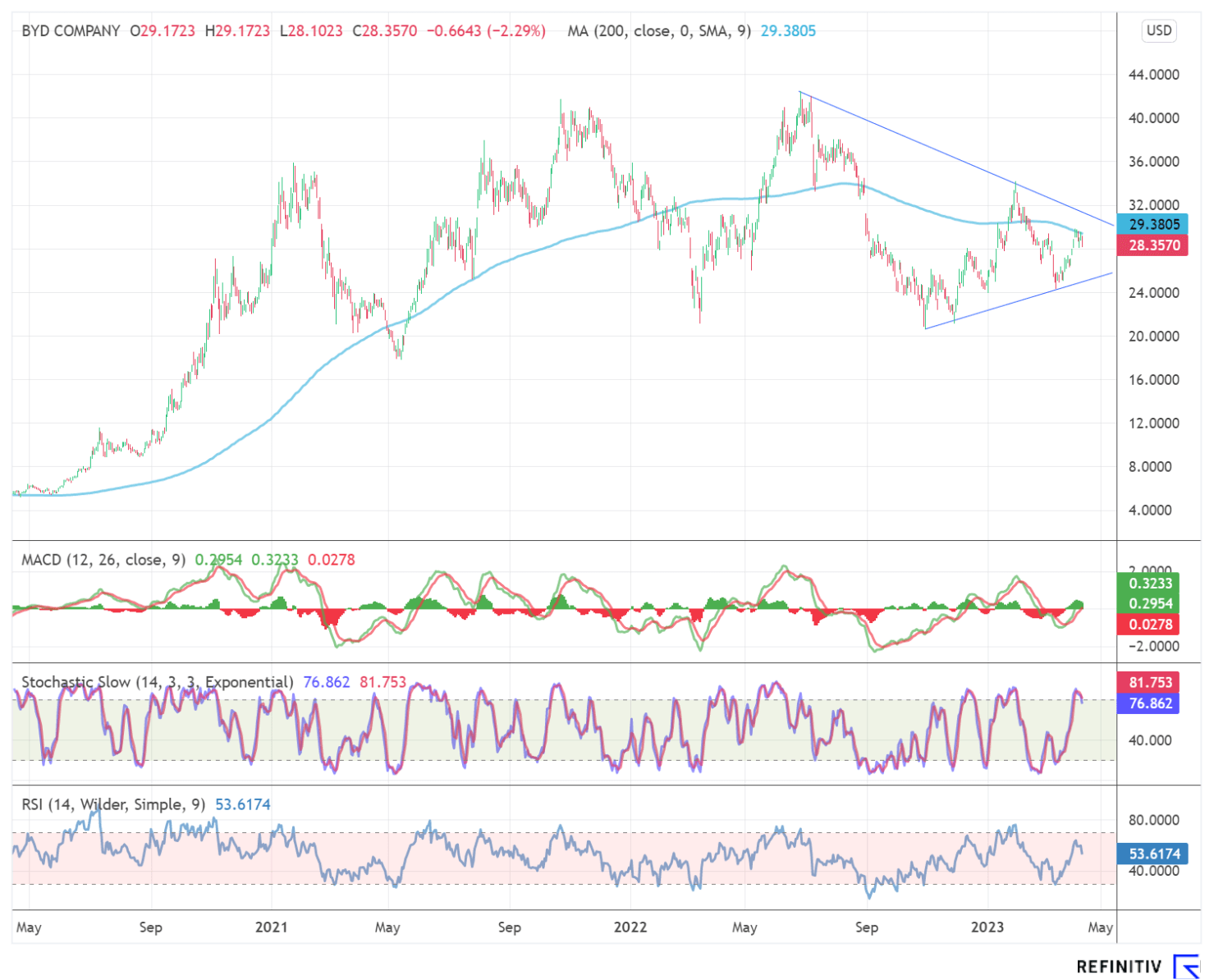The image size is (1214, 980).
Task: Click the Refinitiv logo icon
Action: pyautogui.click(x=1186, y=966)
